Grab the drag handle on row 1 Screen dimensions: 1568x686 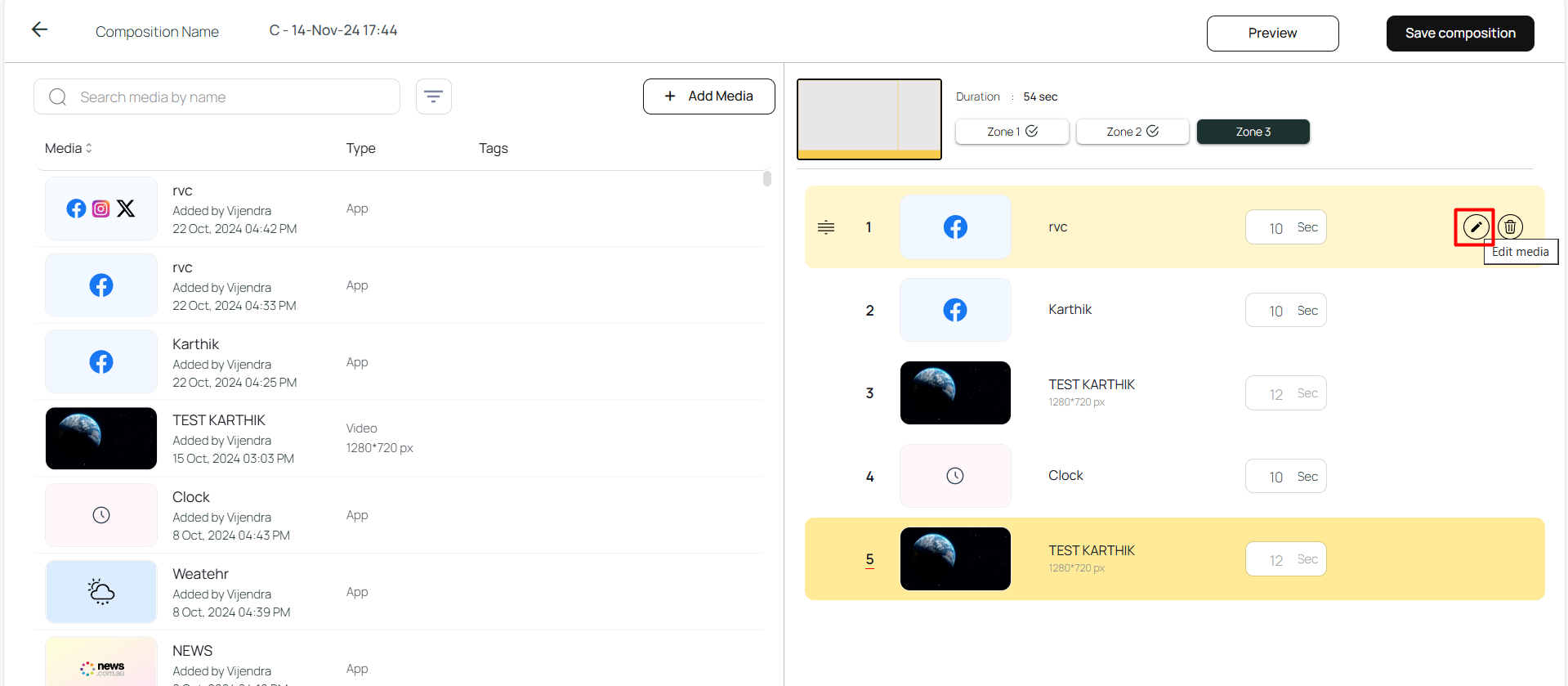[826, 227]
